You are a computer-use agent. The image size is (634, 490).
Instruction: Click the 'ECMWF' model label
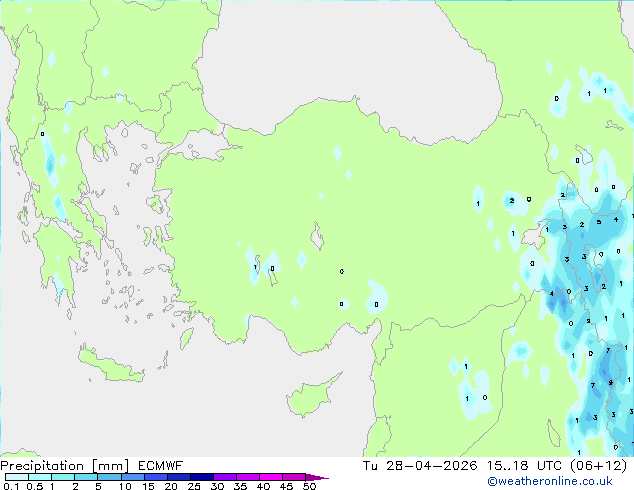(x=161, y=466)
